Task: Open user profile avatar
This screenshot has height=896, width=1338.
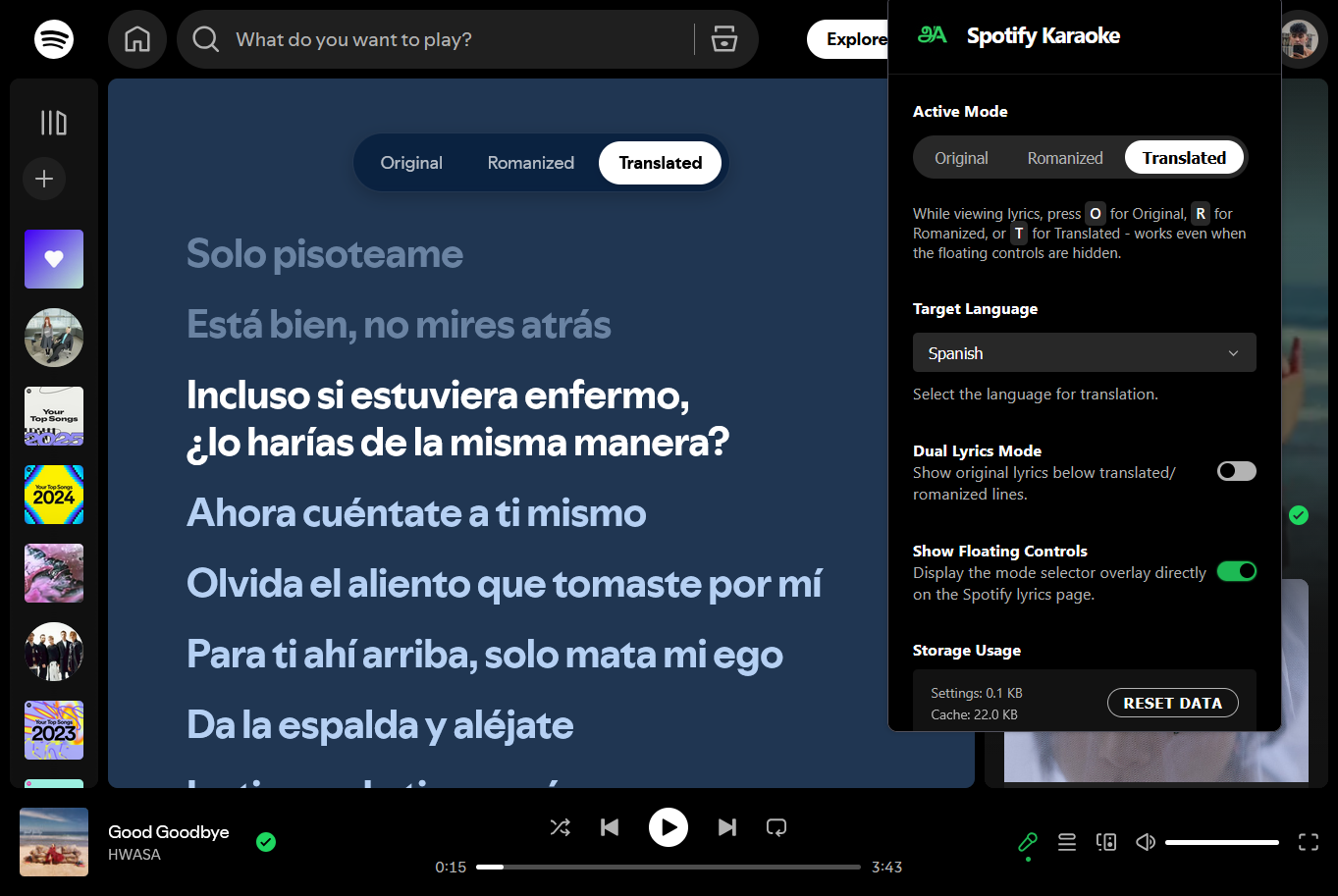Action: coord(1300,39)
